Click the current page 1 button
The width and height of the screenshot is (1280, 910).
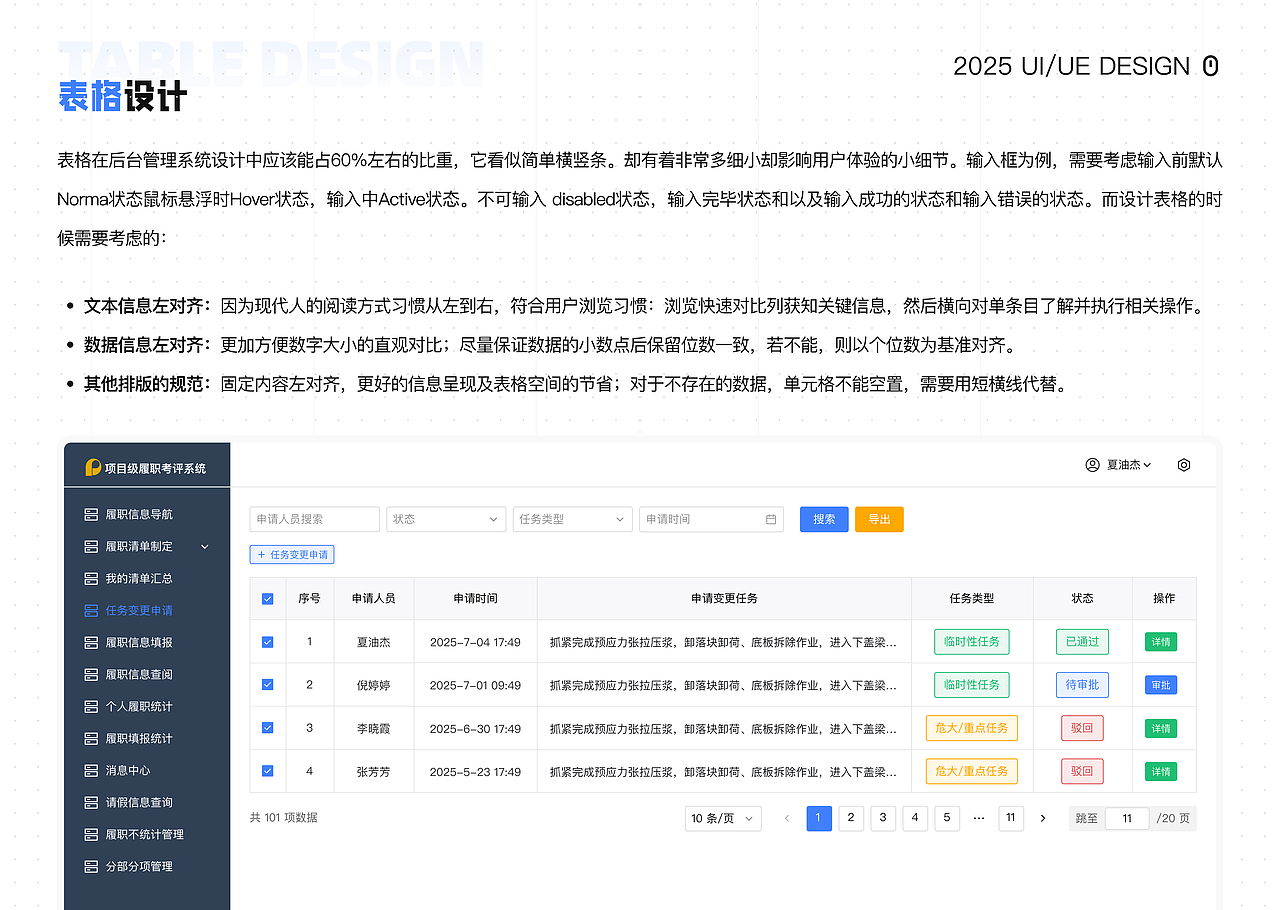[x=819, y=818]
